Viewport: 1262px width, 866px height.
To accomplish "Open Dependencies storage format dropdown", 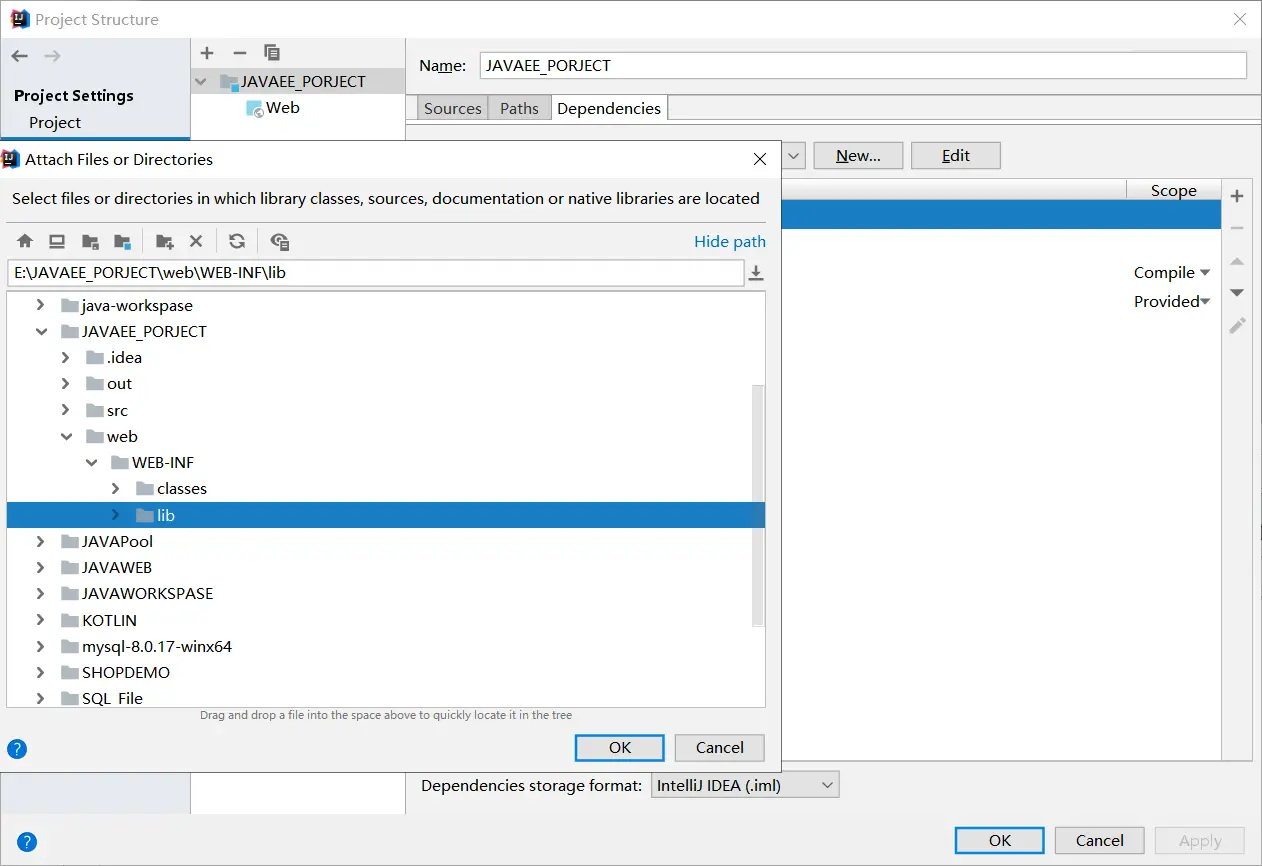I will coord(745,785).
